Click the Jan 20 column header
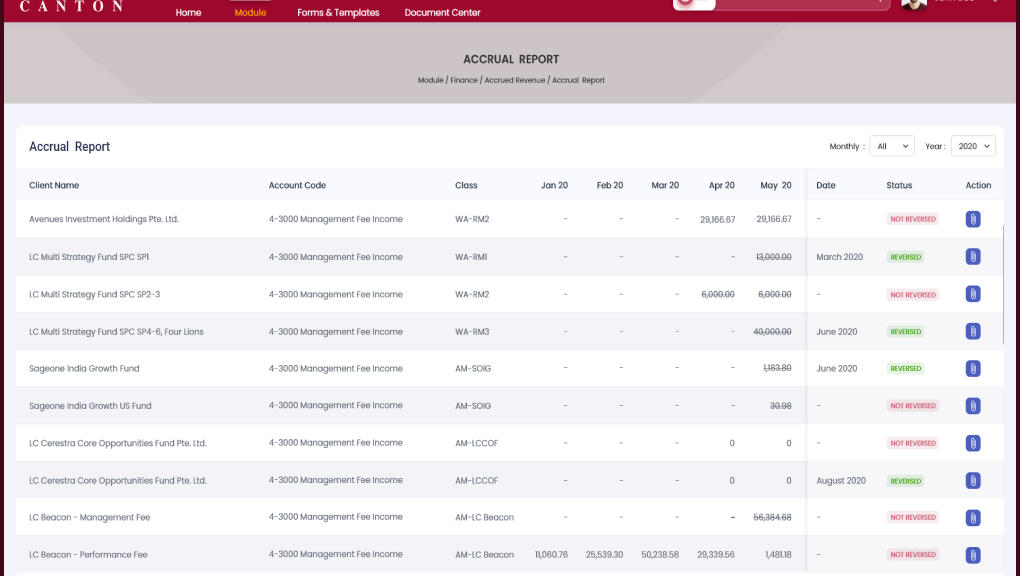The height and width of the screenshot is (576, 1020). point(554,185)
